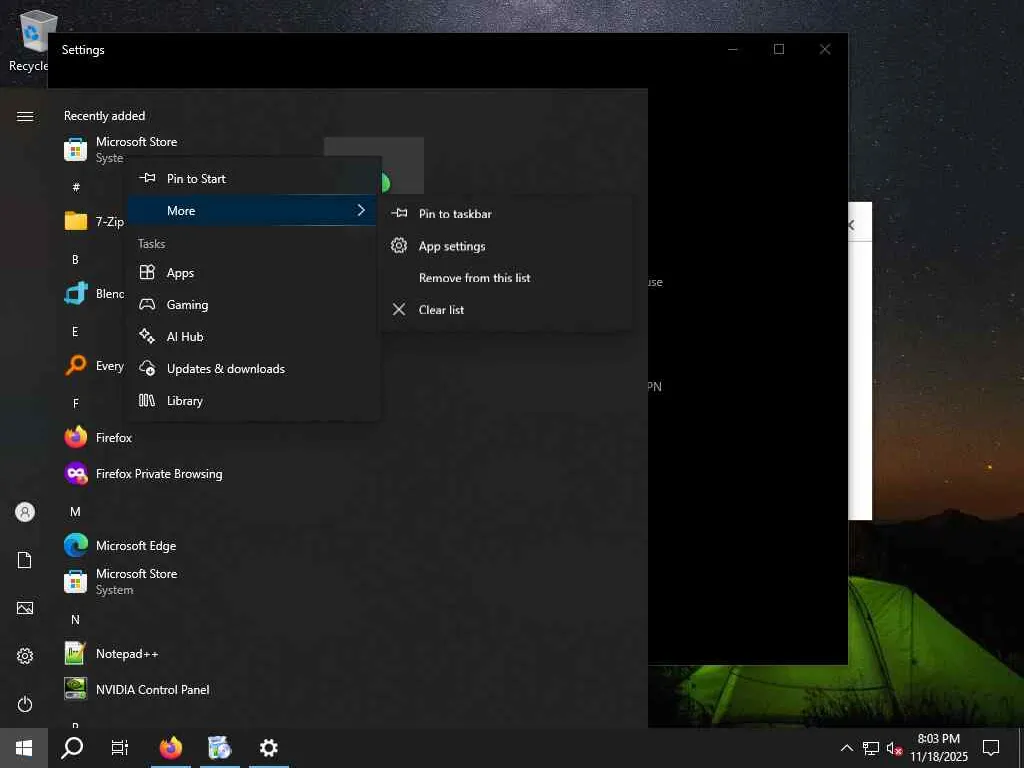Open AI Hub task

click(x=254, y=336)
